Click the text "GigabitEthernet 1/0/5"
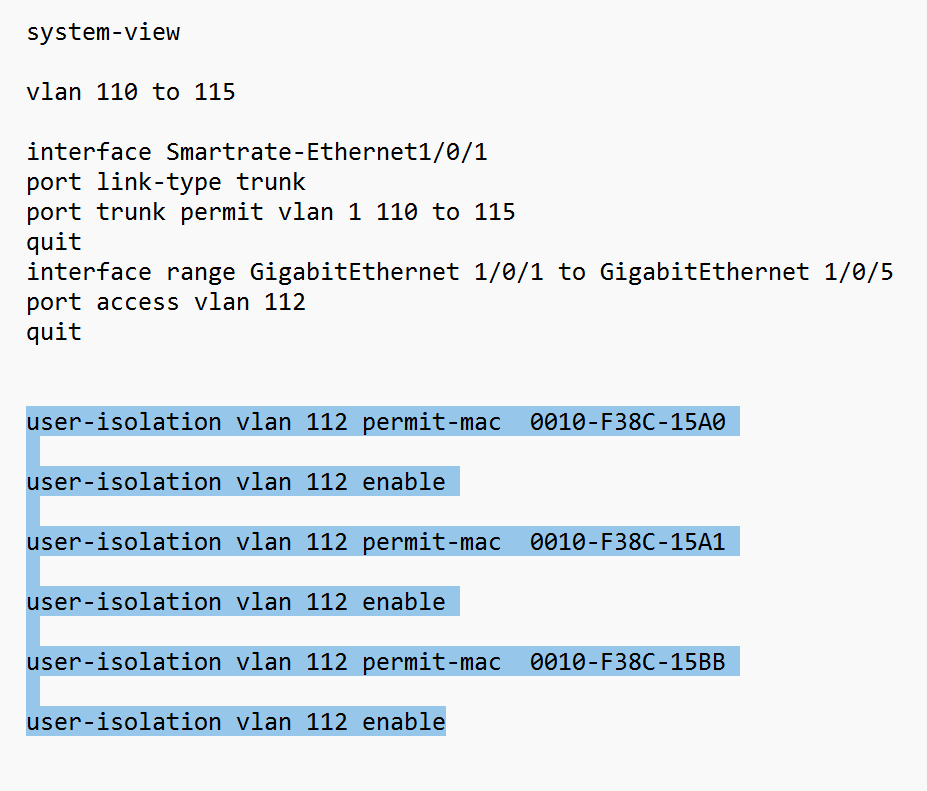The image size is (927, 791). click(746, 272)
